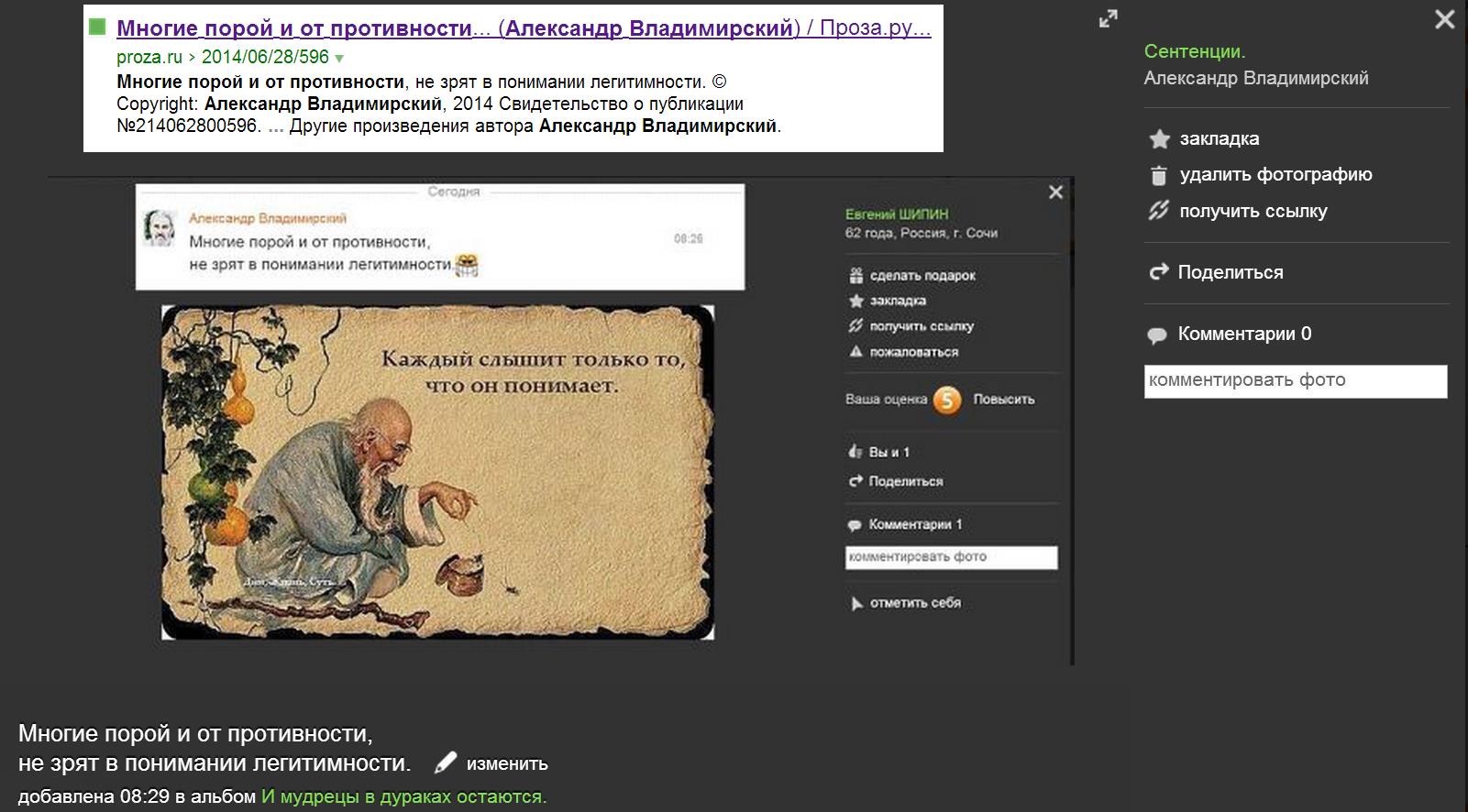Image resolution: width=1468 pixels, height=812 pixels.
Task: Click the bookmark star icon next to закладка
Action: tap(1160, 139)
